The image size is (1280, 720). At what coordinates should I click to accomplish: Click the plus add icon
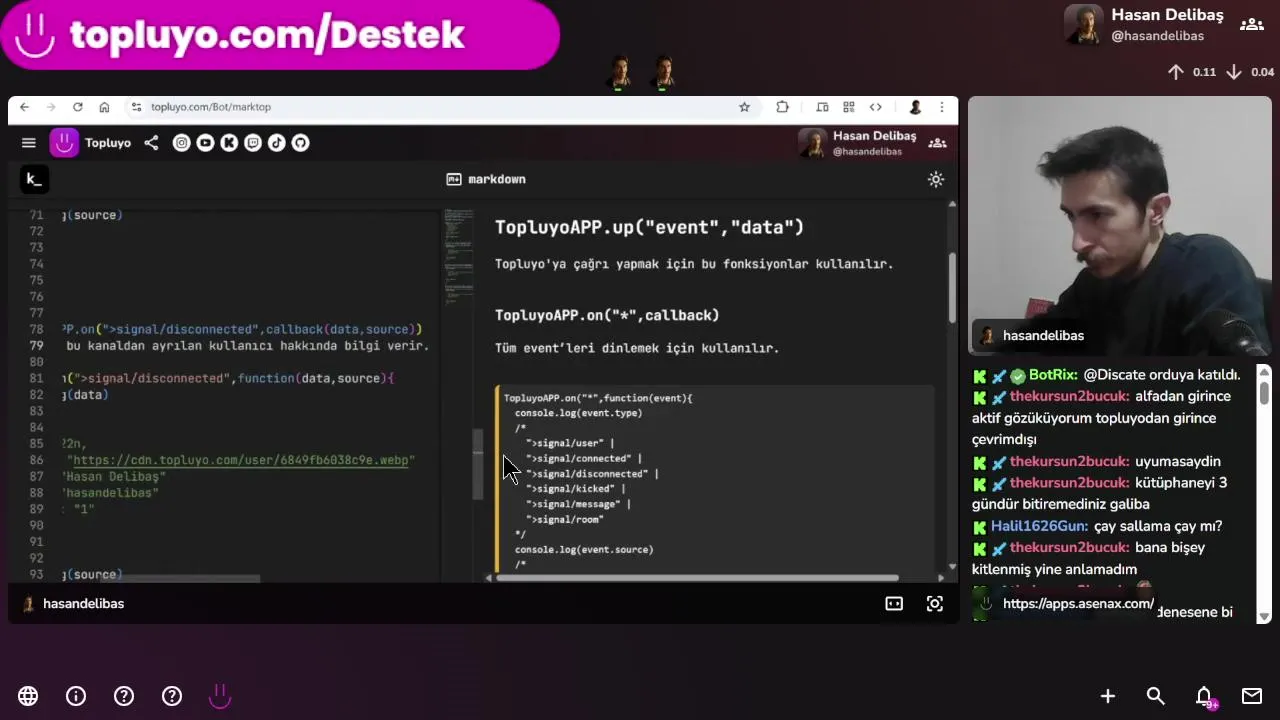tap(1108, 696)
